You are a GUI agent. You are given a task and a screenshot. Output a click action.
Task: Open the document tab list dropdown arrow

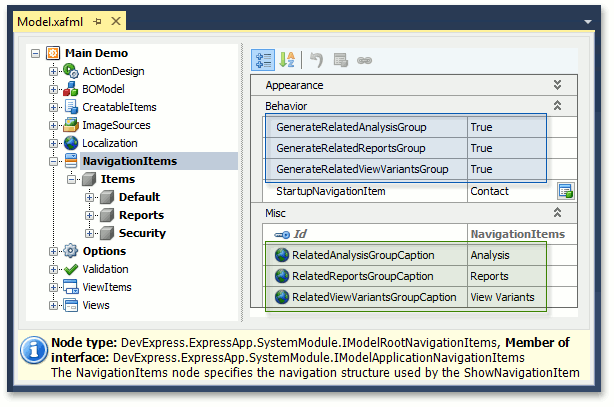coord(588,22)
